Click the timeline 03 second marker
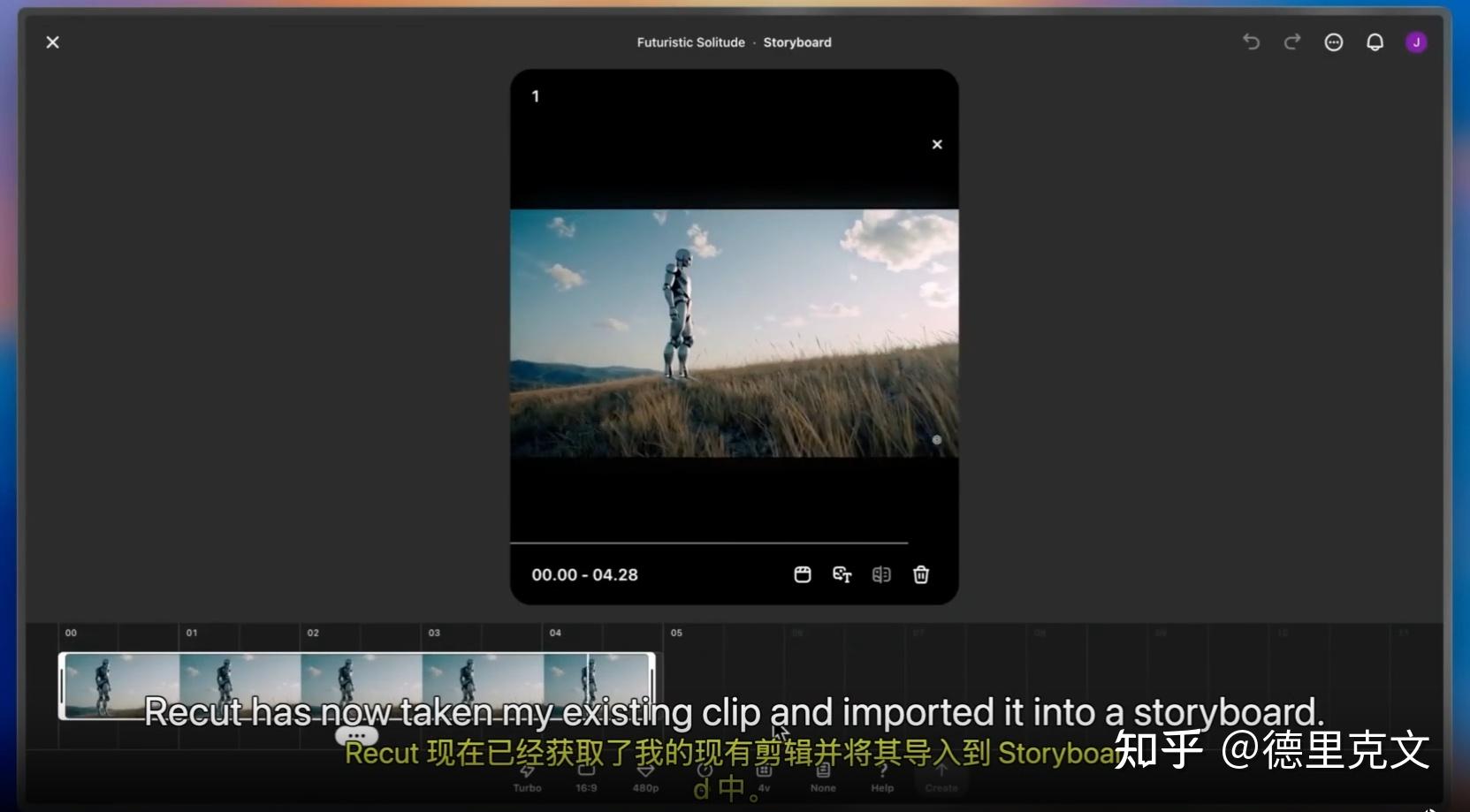 point(434,633)
